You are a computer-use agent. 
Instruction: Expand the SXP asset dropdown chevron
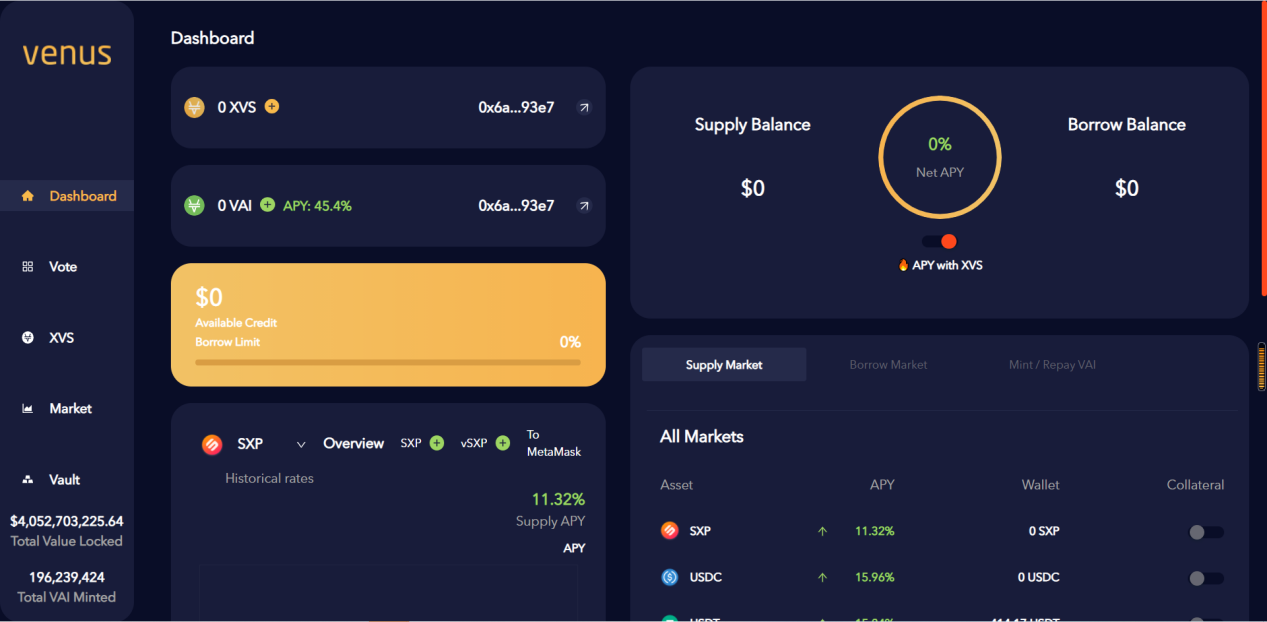click(300, 444)
